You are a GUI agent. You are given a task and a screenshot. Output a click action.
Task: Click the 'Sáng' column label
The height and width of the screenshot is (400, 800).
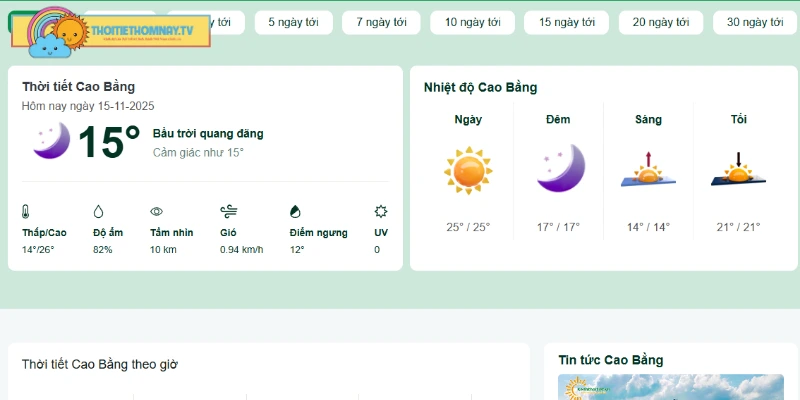(x=648, y=119)
